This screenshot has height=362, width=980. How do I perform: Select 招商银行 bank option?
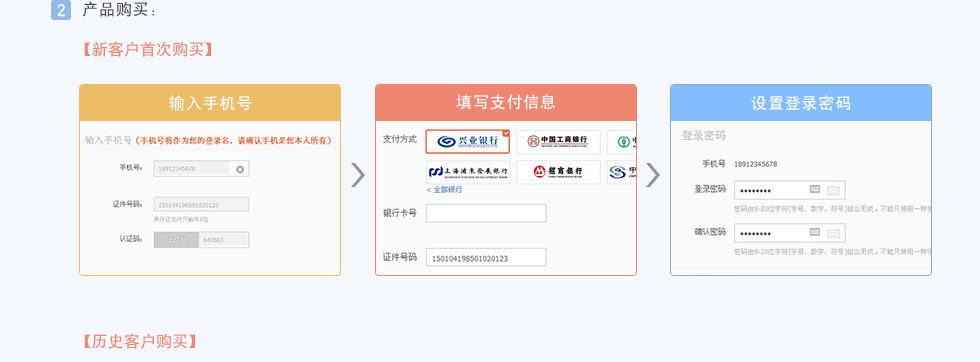point(558,172)
